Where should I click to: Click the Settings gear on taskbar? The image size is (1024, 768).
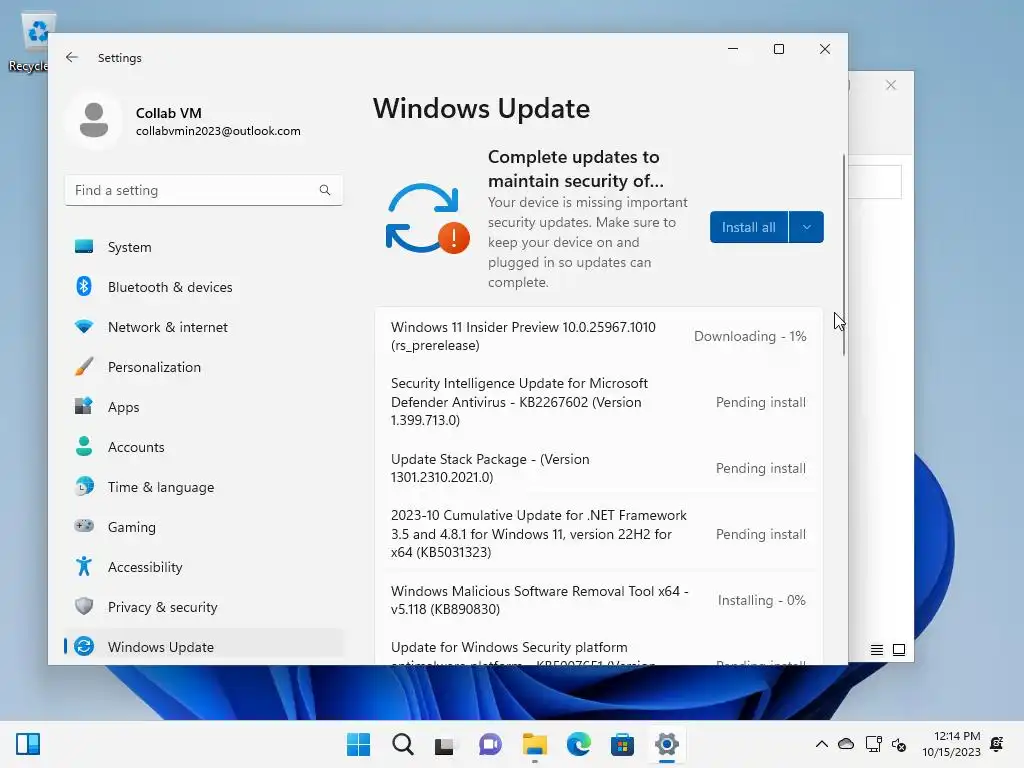666,744
